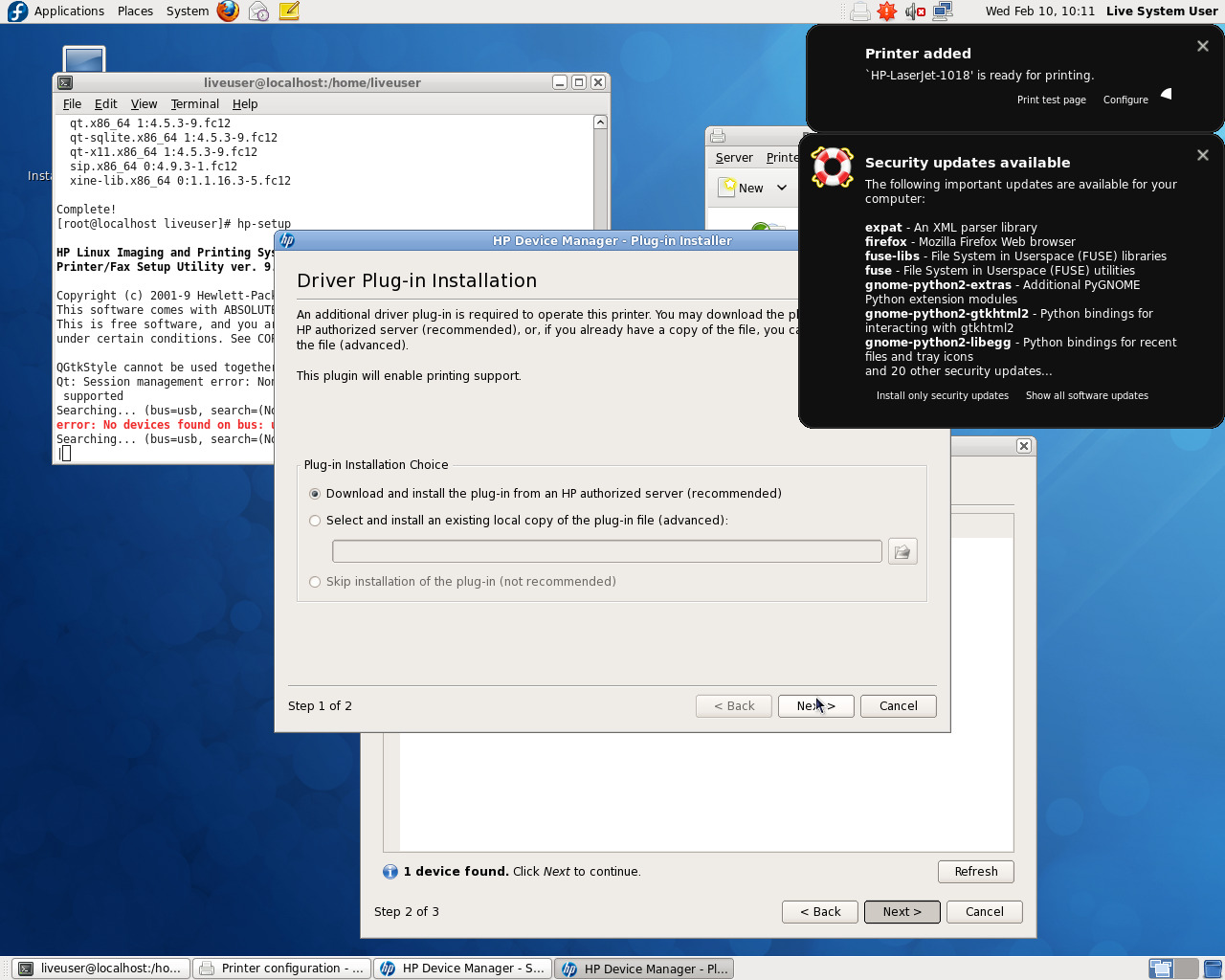Screen dimensions: 1225x980
Task: Click Install only security updates
Action: click(942, 395)
